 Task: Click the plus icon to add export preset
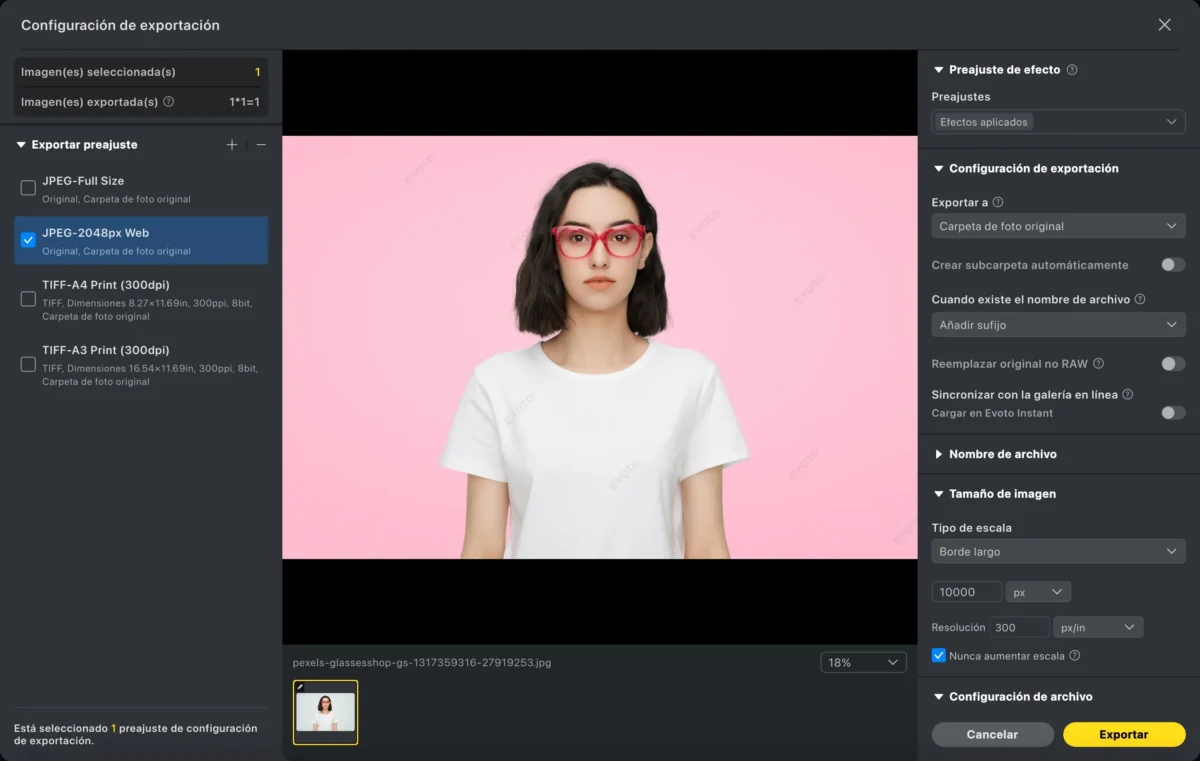coord(232,145)
